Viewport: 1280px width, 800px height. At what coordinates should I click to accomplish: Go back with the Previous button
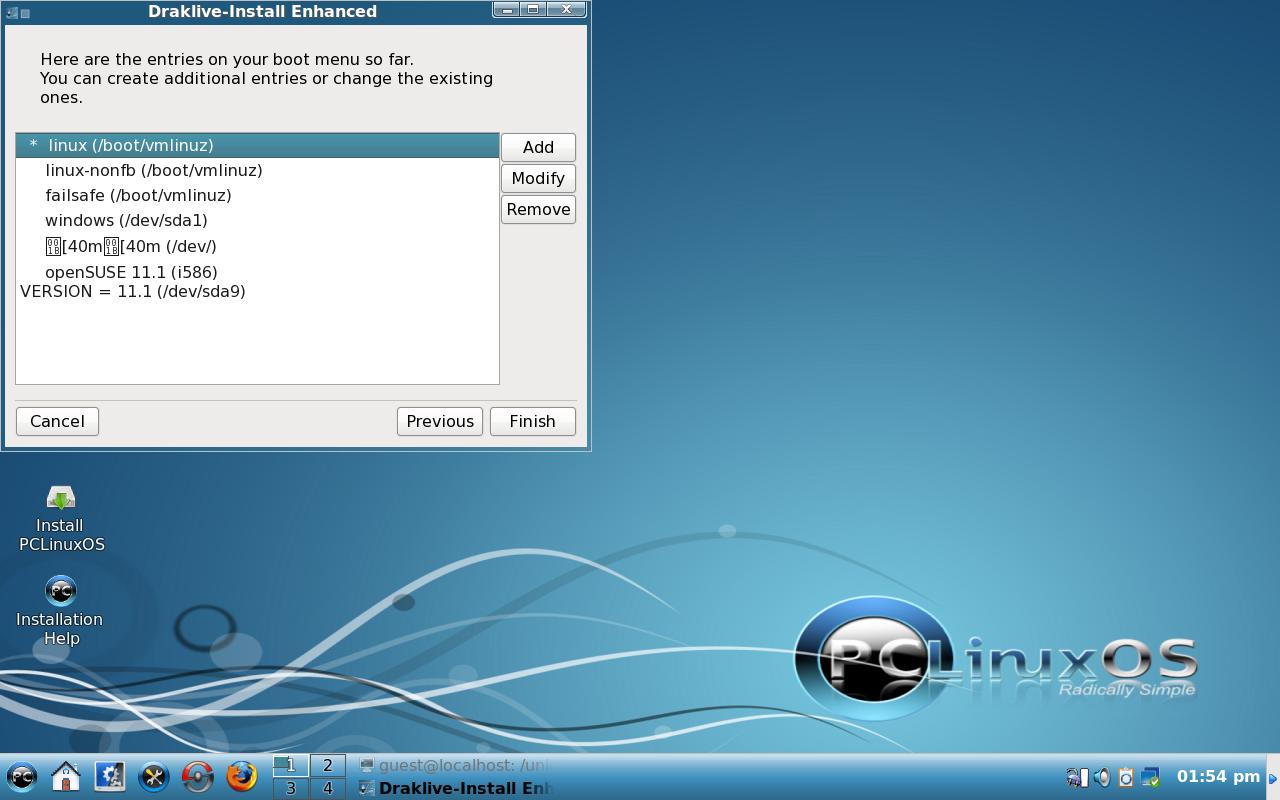pyautogui.click(x=440, y=421)
